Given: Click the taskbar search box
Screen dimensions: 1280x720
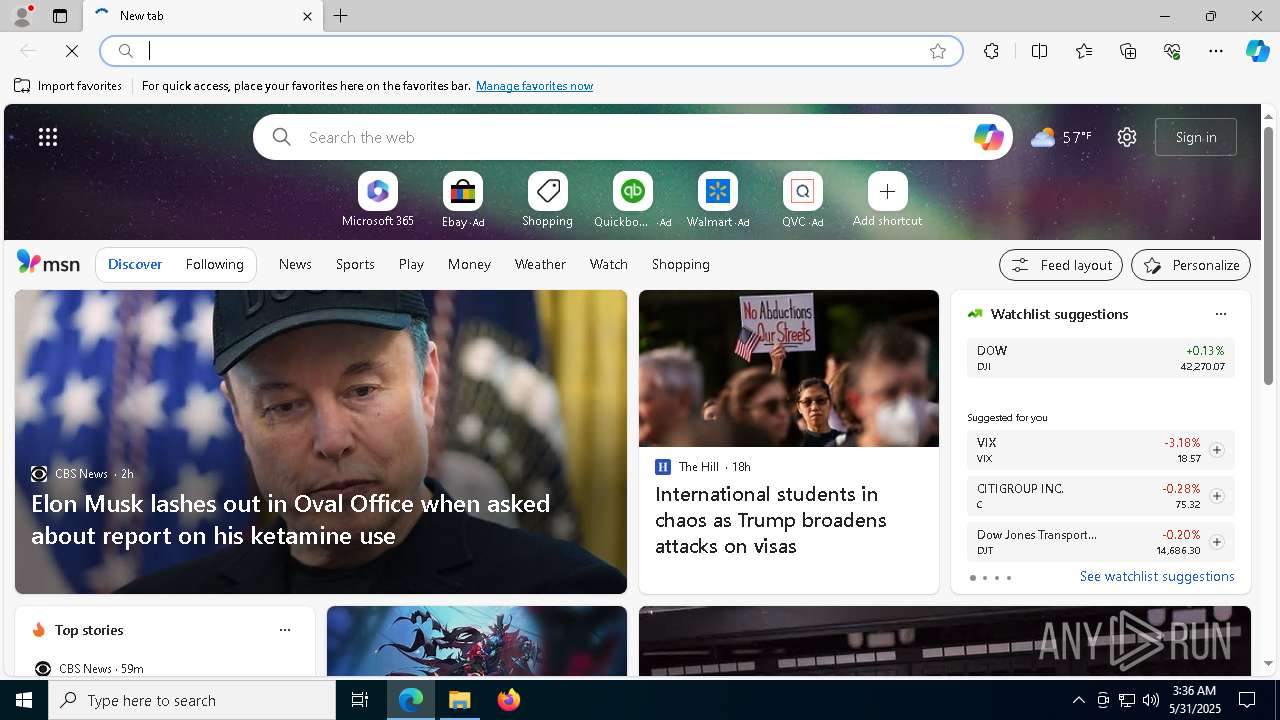Looking at the screenshot, I should (192, 700).
